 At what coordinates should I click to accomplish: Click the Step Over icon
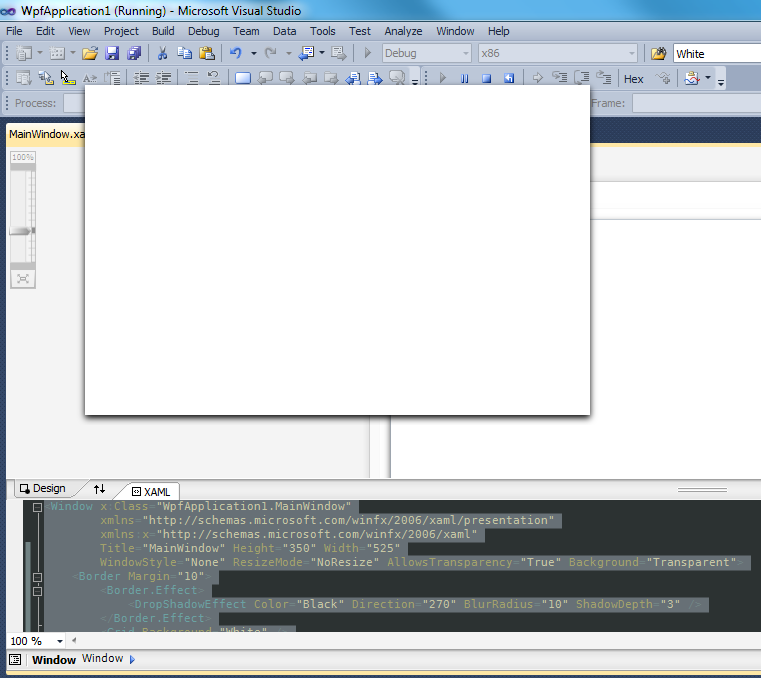[581, 78]
